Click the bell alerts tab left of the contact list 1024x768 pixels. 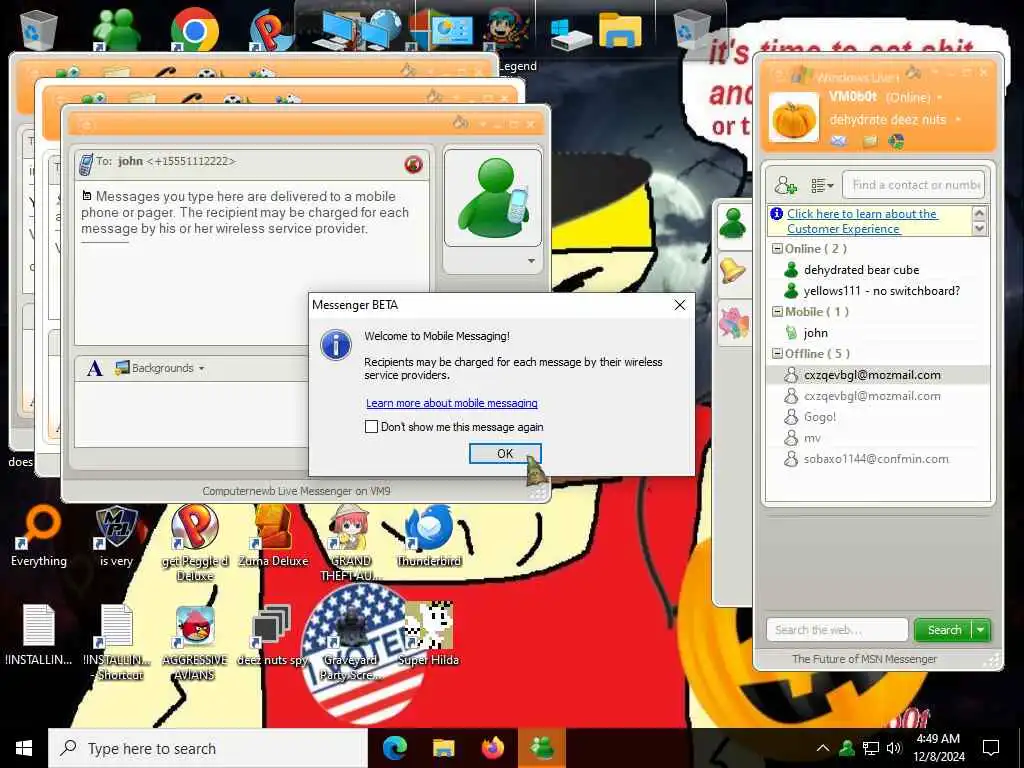pyautogui.click(x=733, y=270)
